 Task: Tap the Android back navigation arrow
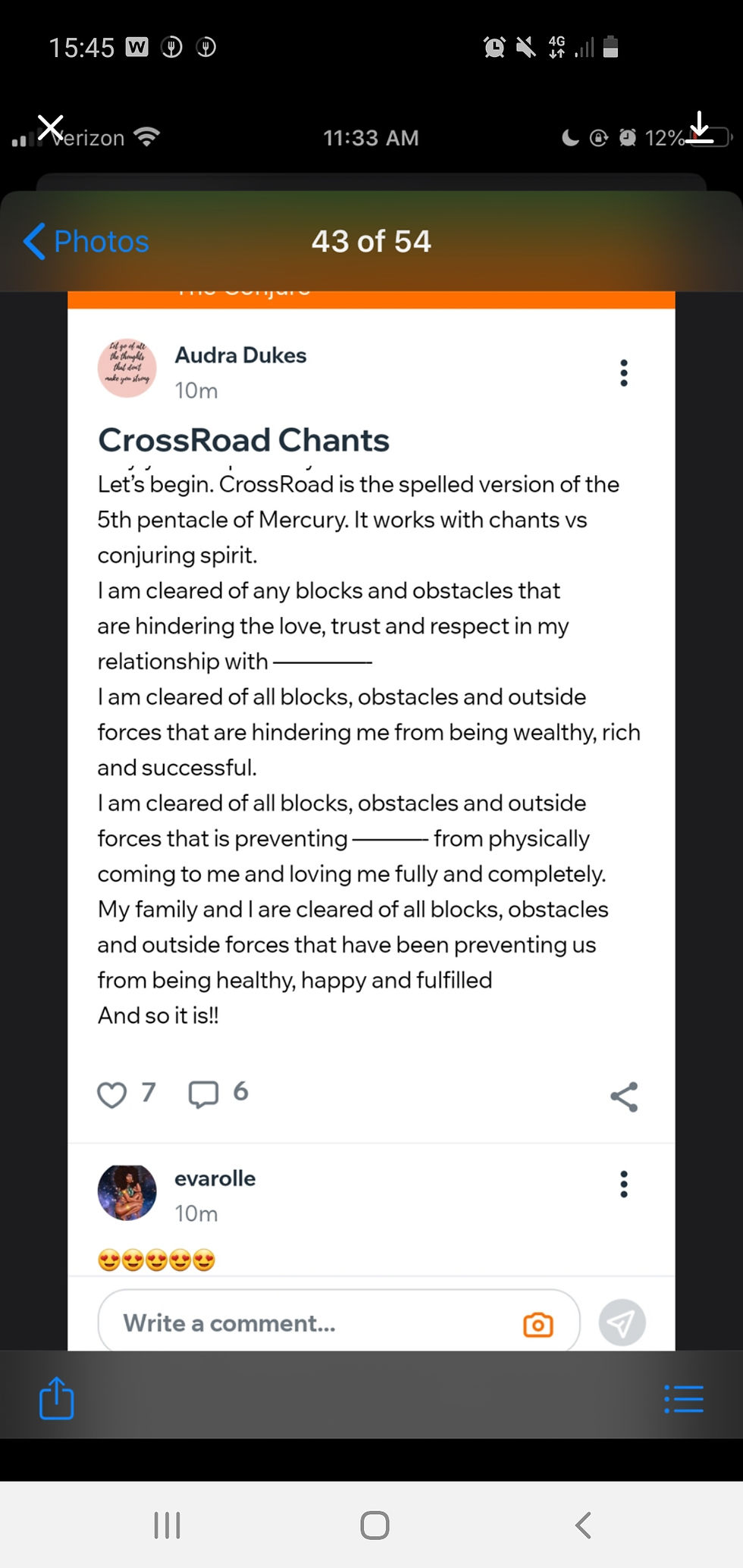[583, 1526]
